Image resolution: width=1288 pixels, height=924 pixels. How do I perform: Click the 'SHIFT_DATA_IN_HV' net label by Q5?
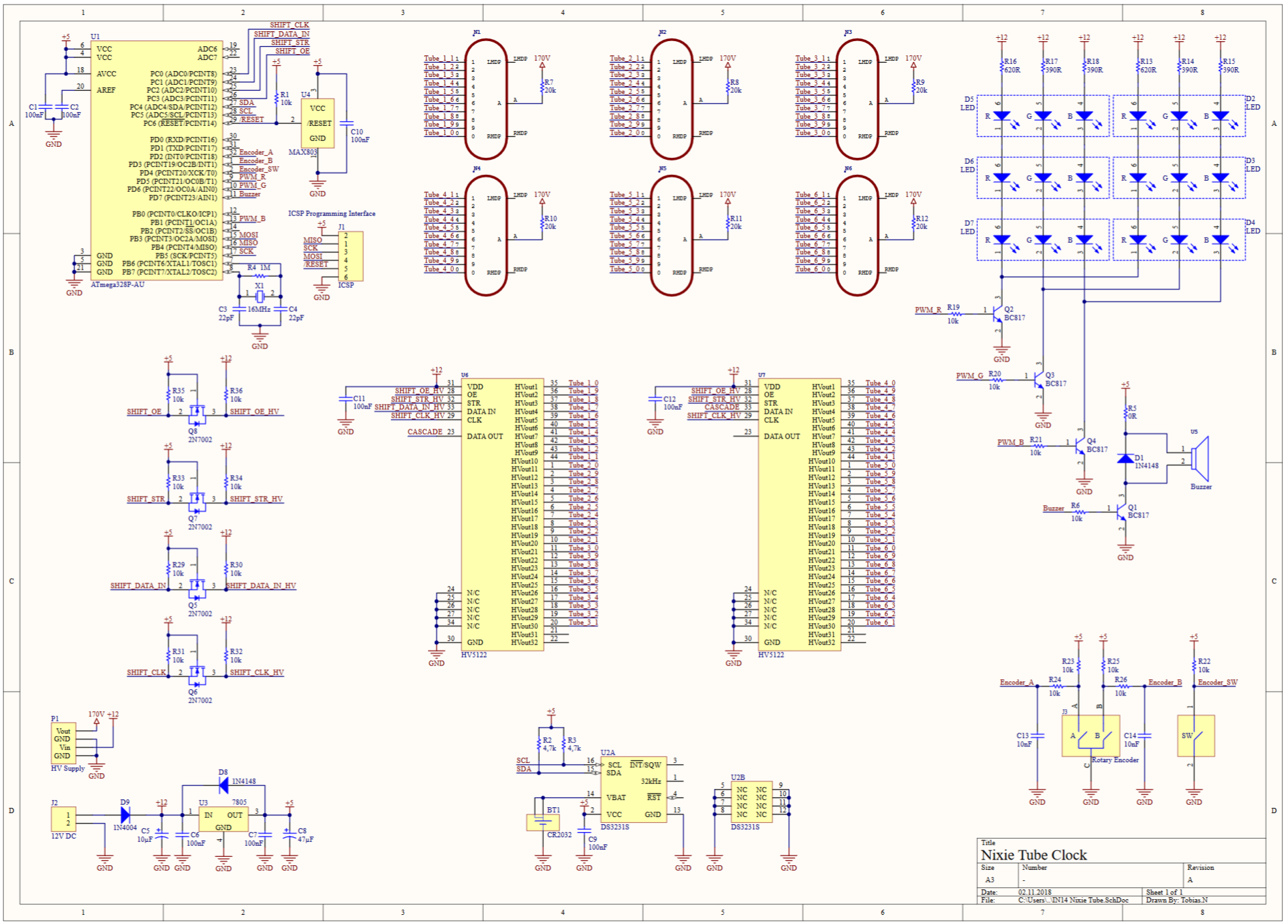coord(261,585)
